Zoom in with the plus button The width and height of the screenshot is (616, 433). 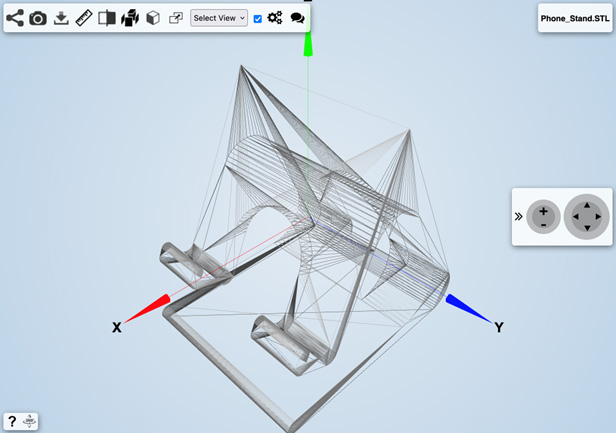pyautogui.click(x=543, y=211)
